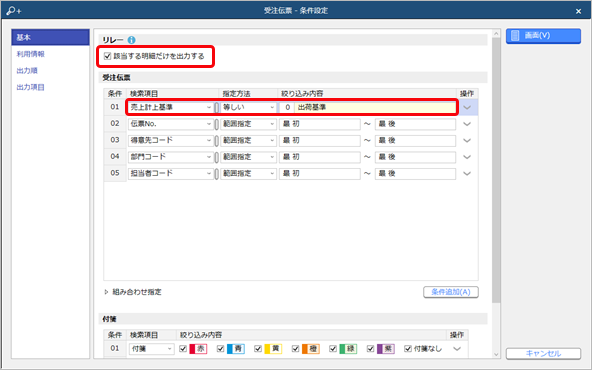Click 最後 end field for 担当者コード
This screenshot has width=592, height=370.
(415, 173)
